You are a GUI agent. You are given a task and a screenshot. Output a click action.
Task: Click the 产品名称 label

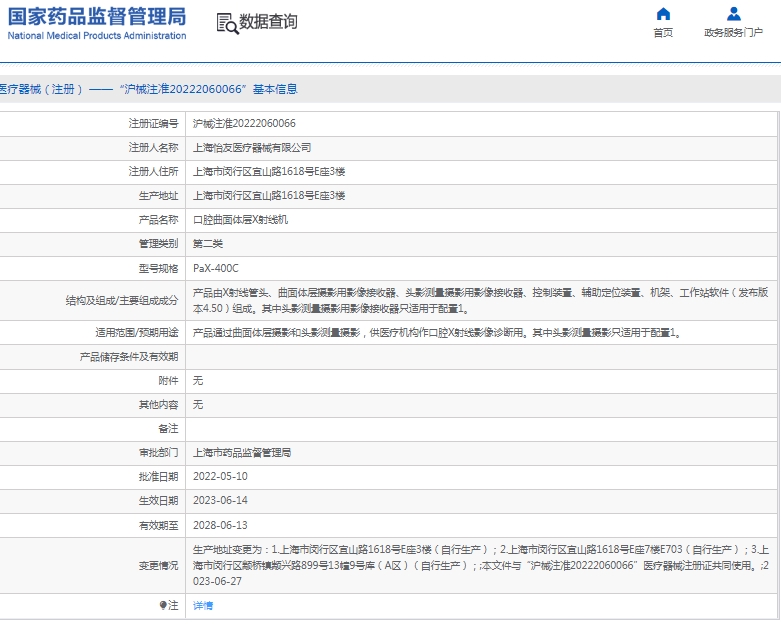[x=158, y=220]
